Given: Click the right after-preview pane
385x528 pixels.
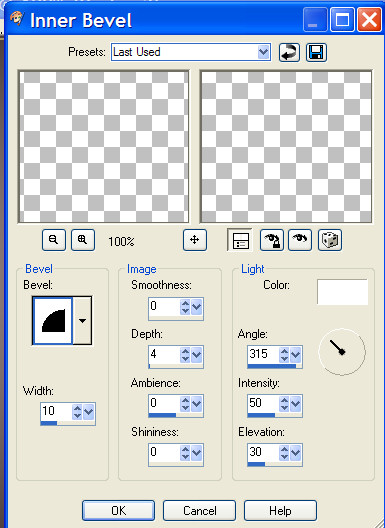Looking at the screenshot, I should [x=286, y=147].
